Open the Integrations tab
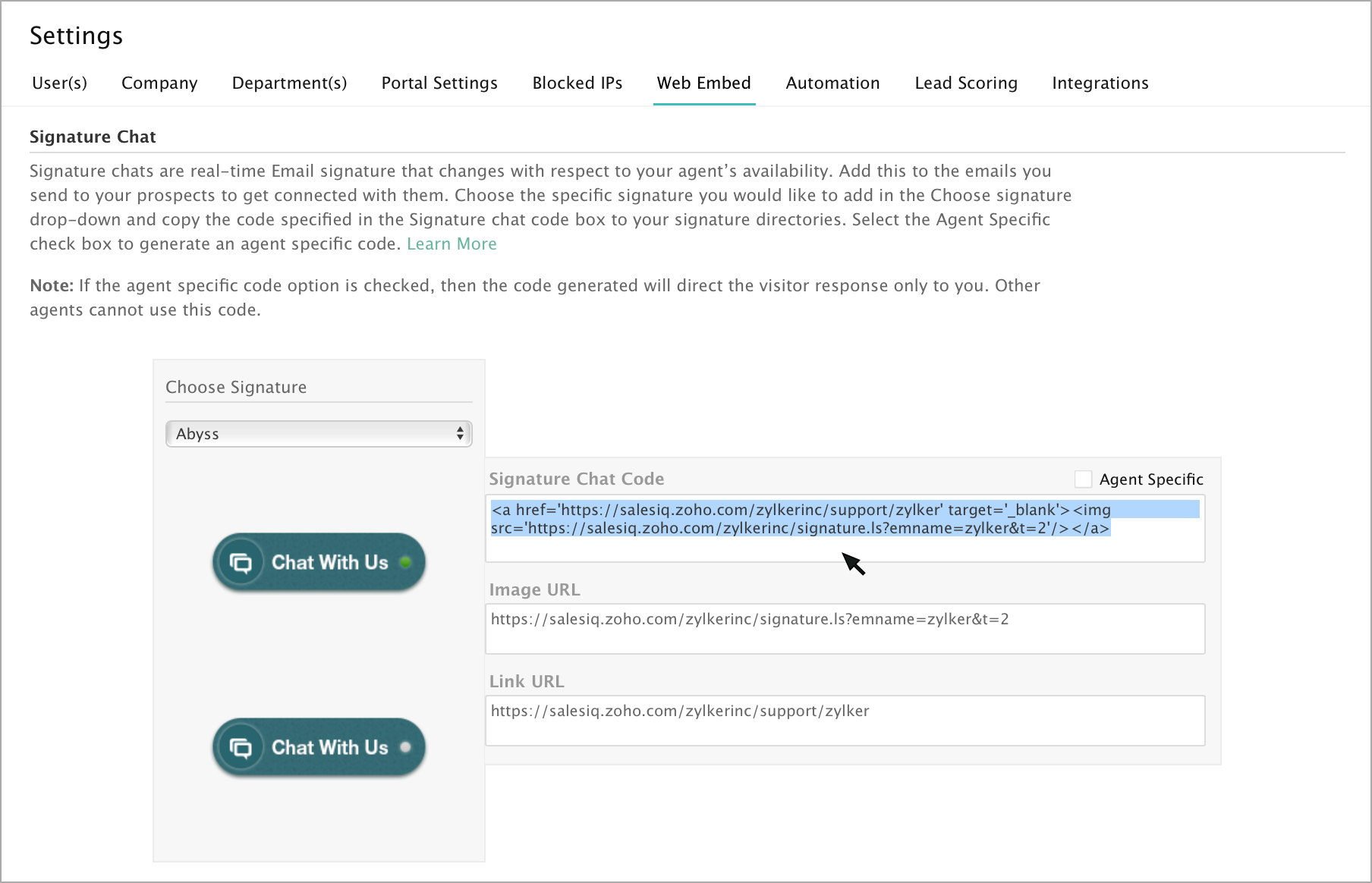1372x883 pixels. [x=1100, y=83]
